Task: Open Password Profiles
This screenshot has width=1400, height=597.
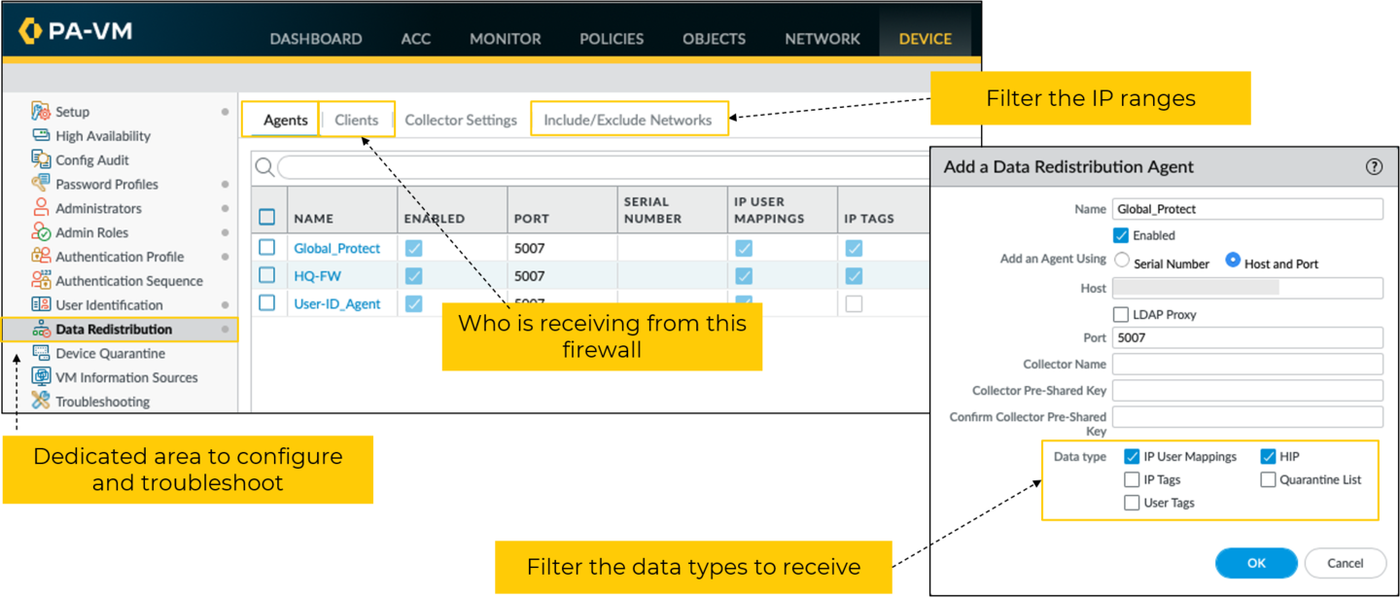Action: coord(107,184)
